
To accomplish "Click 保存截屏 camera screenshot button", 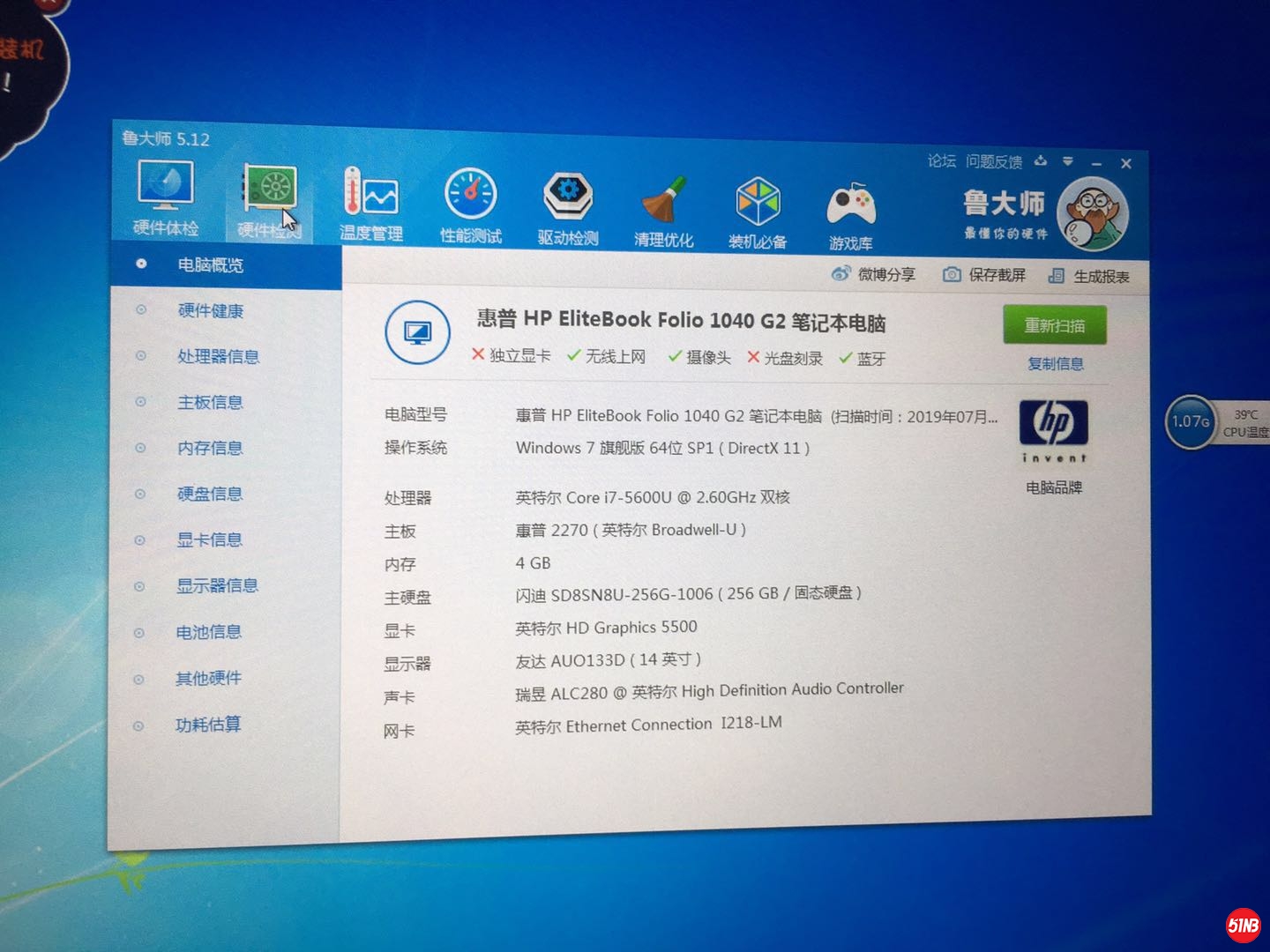I will pos(984,275).
